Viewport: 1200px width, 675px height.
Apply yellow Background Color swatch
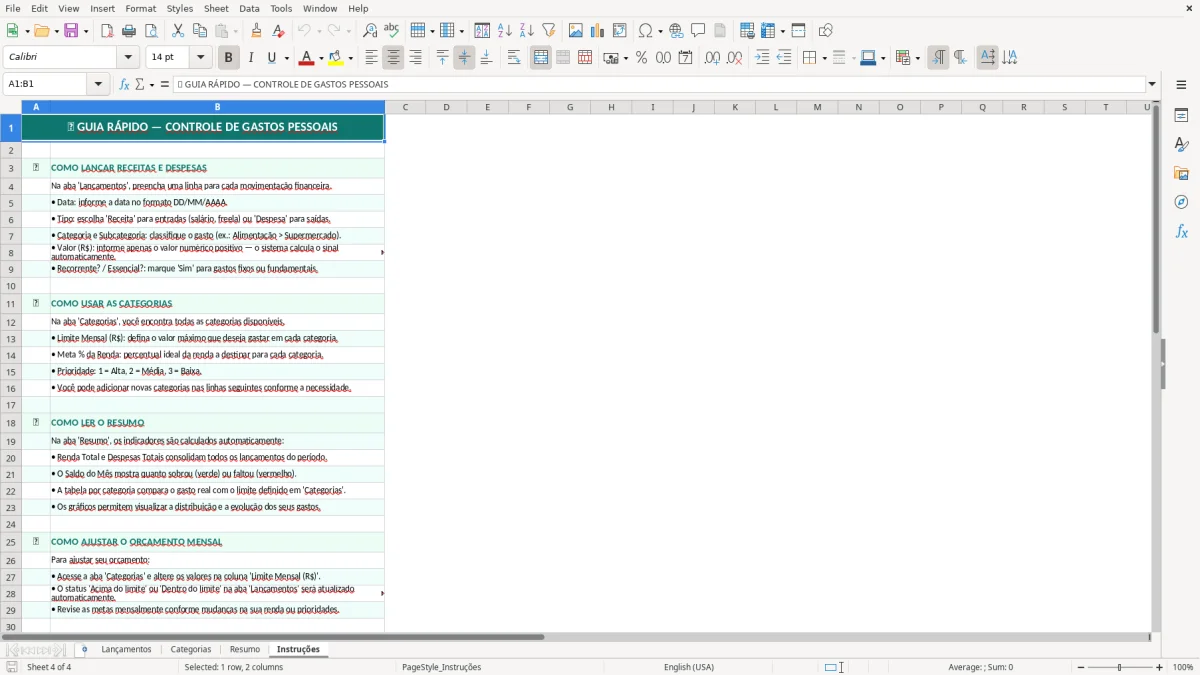point(336,58)
